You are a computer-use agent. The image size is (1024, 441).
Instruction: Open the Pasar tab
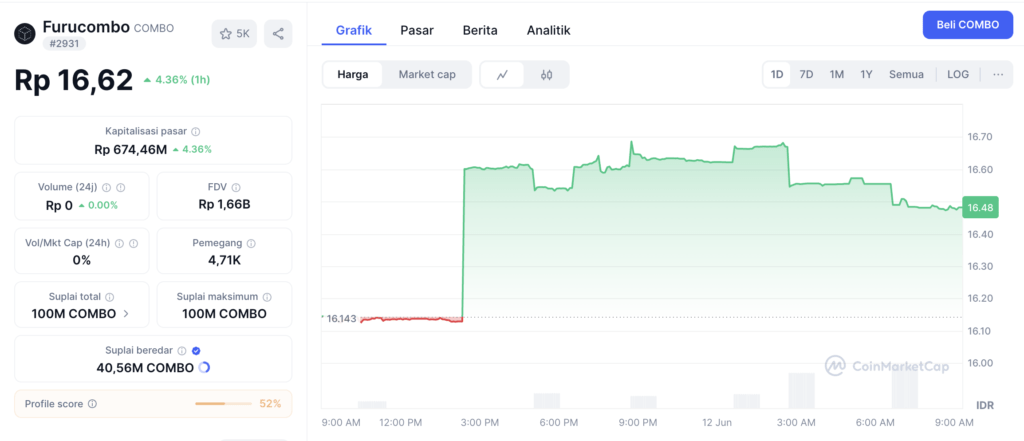coord(417,30)
